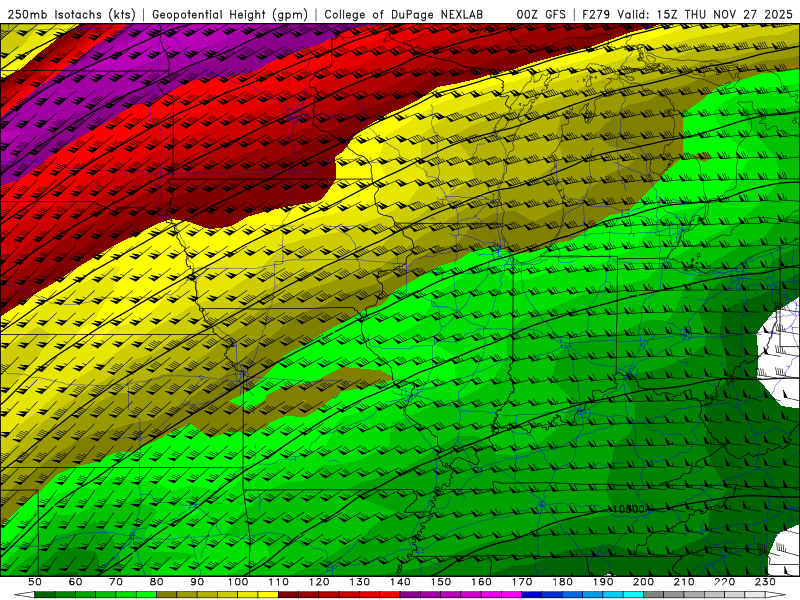Viewport: 800px width, 600px height.
Task: Click the 50 knot color scale label
Action: pyautogui.click(x=35, y=582)
